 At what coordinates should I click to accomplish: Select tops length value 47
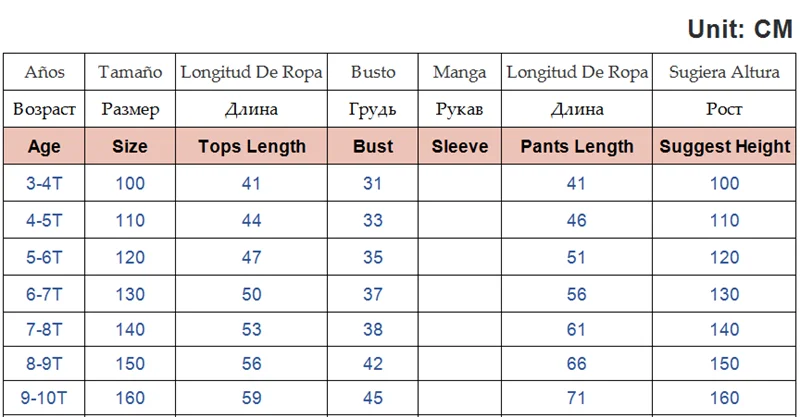pos(252,256)
